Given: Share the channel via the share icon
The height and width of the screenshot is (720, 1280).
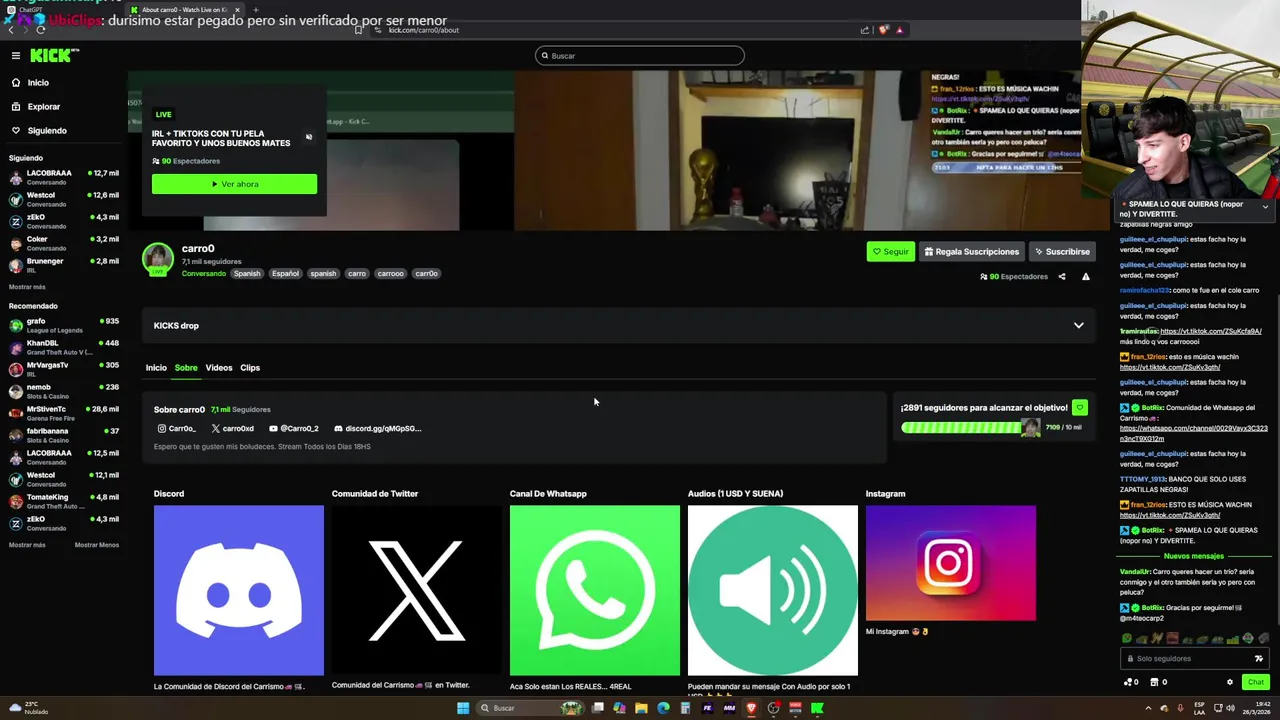Looking at the screenshot, I should click(1062, 277).
